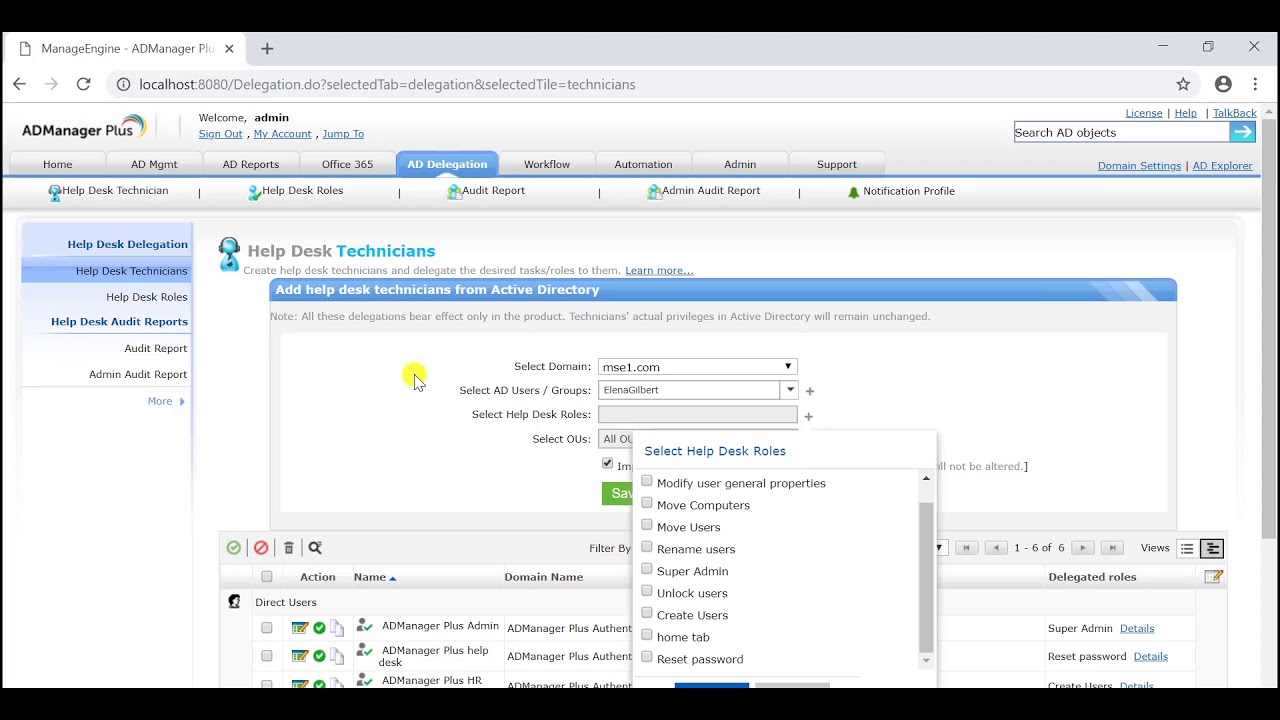The image size is (1280, 720).
Task: Open the Domain Settings link
Action: 1139,166
